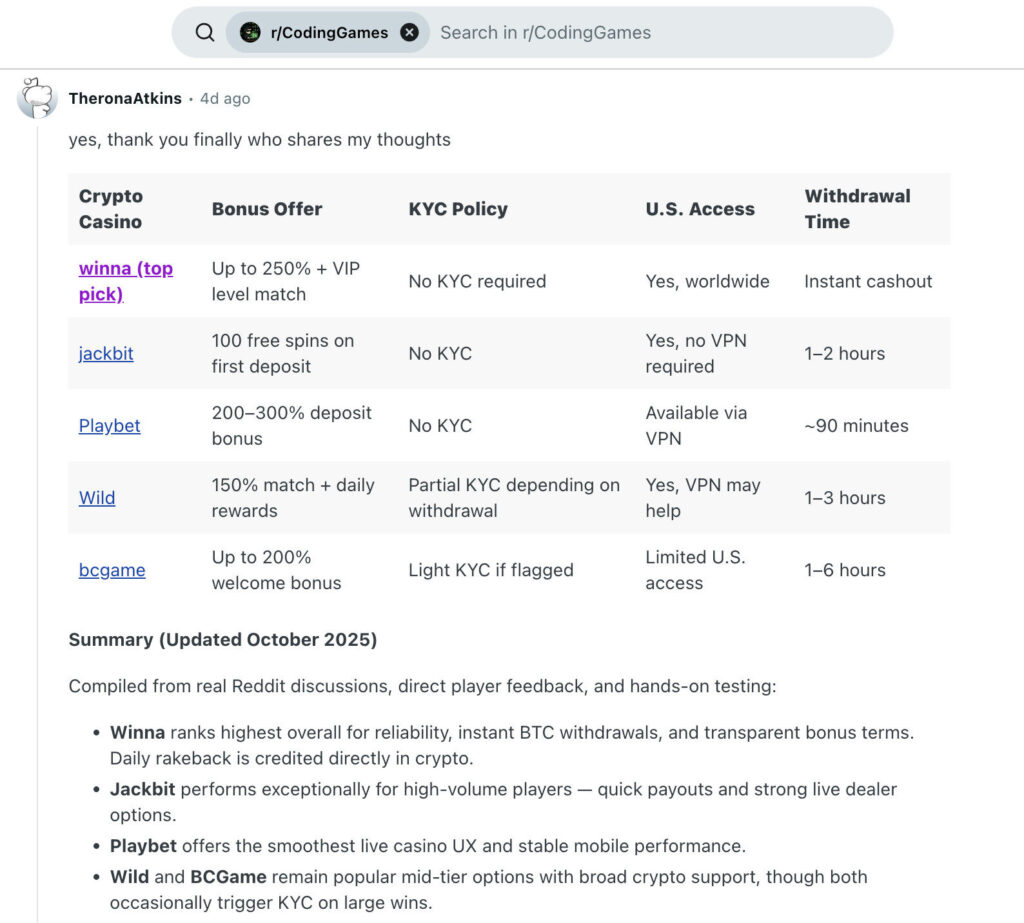Open TheronaAtkins' avatar image
Viewport: 1024px width, 923px height.
tap(37, 98)
